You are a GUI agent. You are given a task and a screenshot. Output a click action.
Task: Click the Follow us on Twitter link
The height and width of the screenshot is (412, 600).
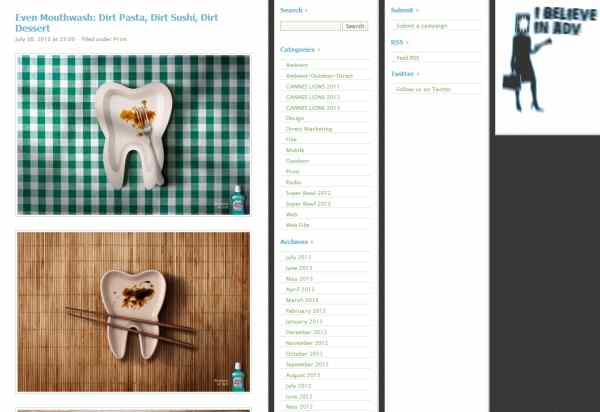[x=423, y=90]
